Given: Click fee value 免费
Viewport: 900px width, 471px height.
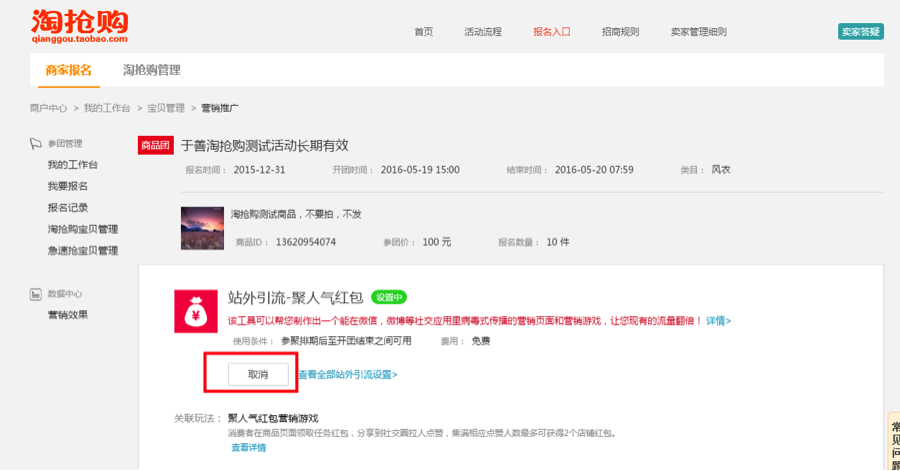Looking at the screenshot, I should coord(481,341).
